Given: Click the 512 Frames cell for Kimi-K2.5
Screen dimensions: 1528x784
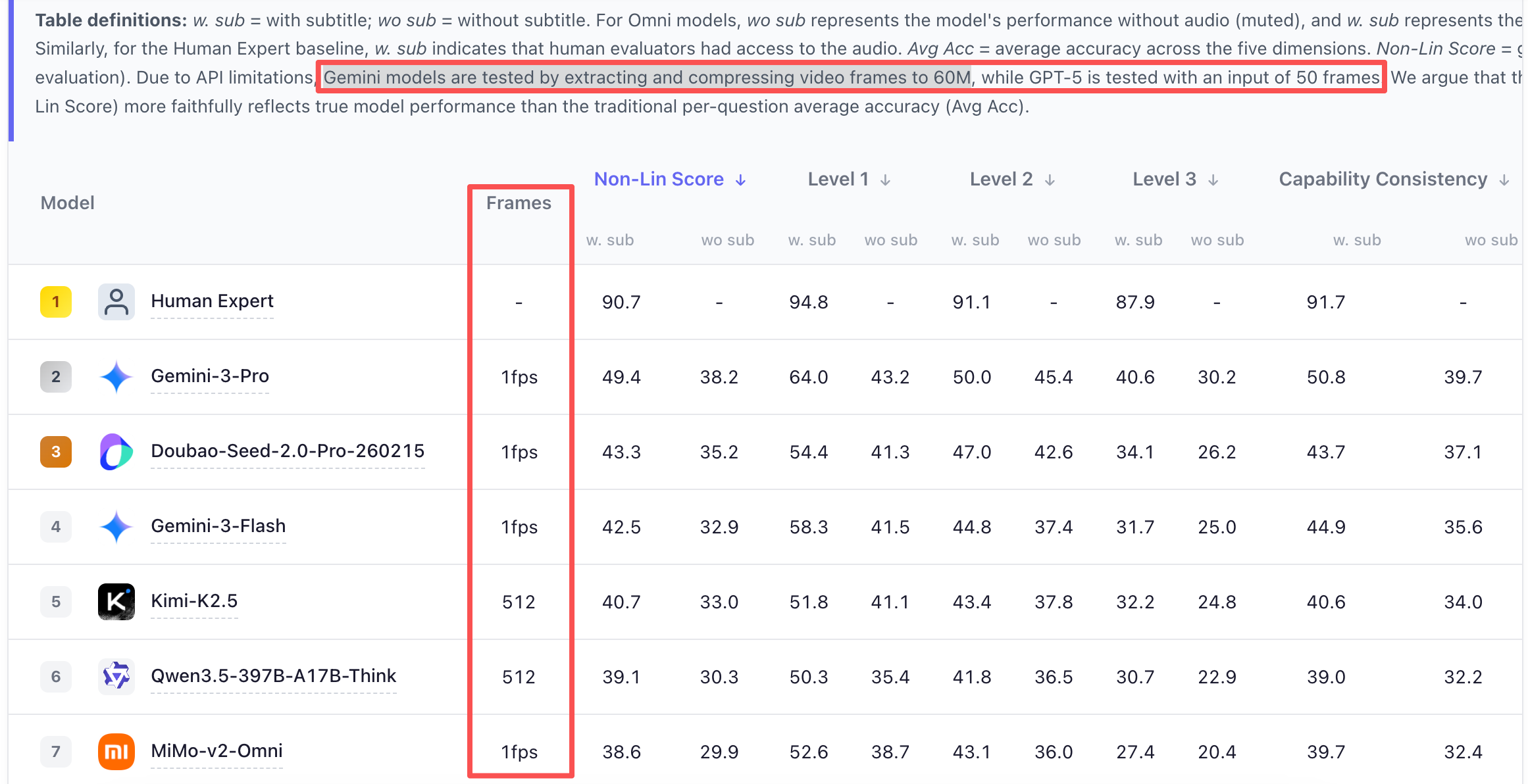Looking at the screenshot, I should pos(519,602).
